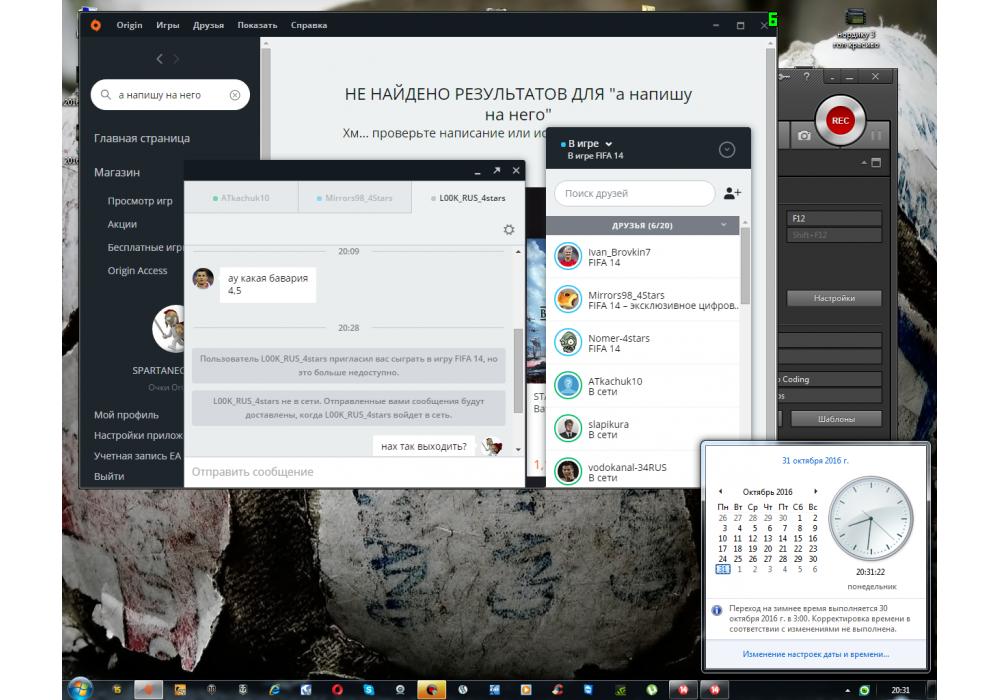Screen dimensions: 1000x700
Task: Open date and time settings link
Action: pyautogui.click(x=815, y=654)
